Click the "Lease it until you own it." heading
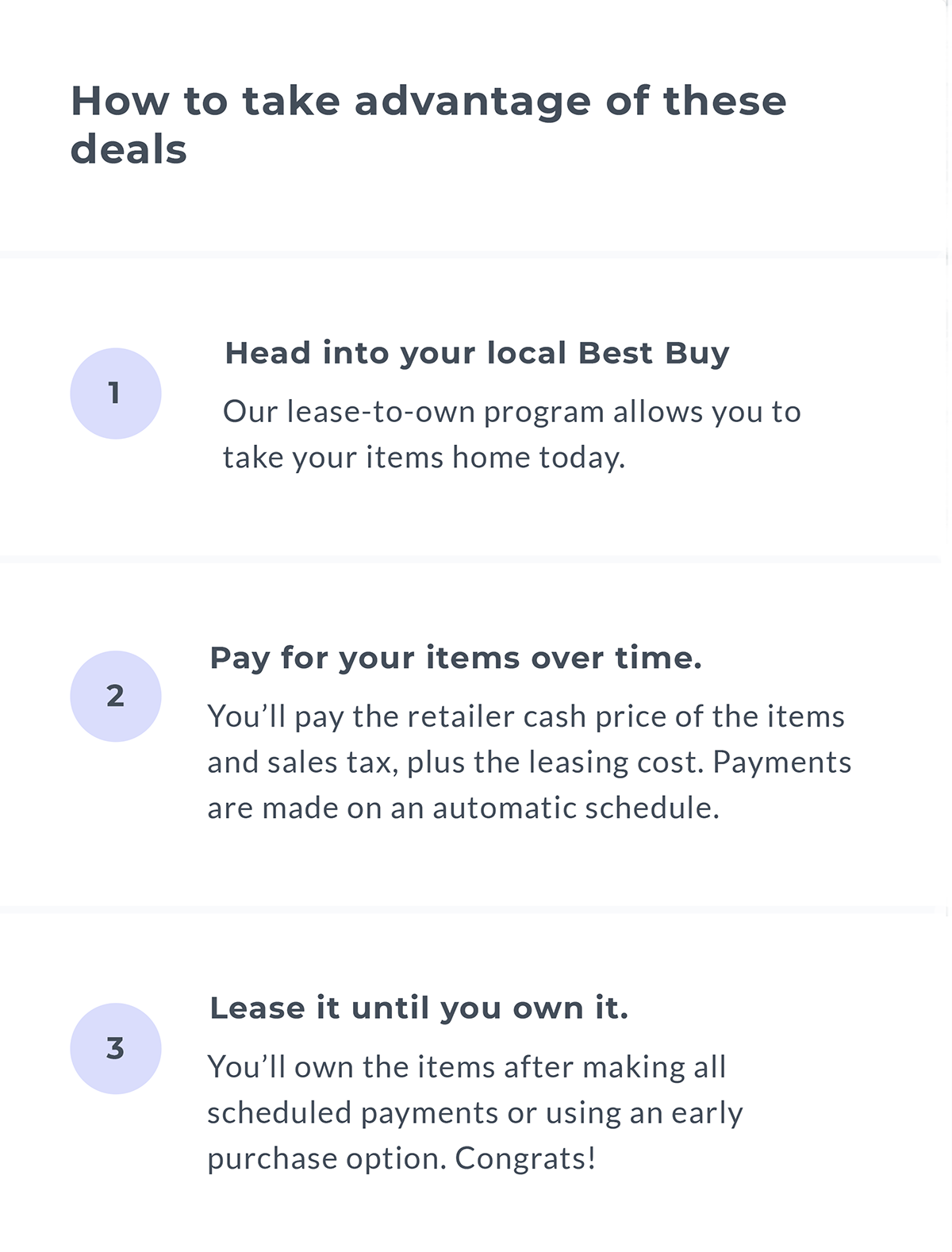The height and width of the screenshot is (1252, 952). click(419, 1008)
